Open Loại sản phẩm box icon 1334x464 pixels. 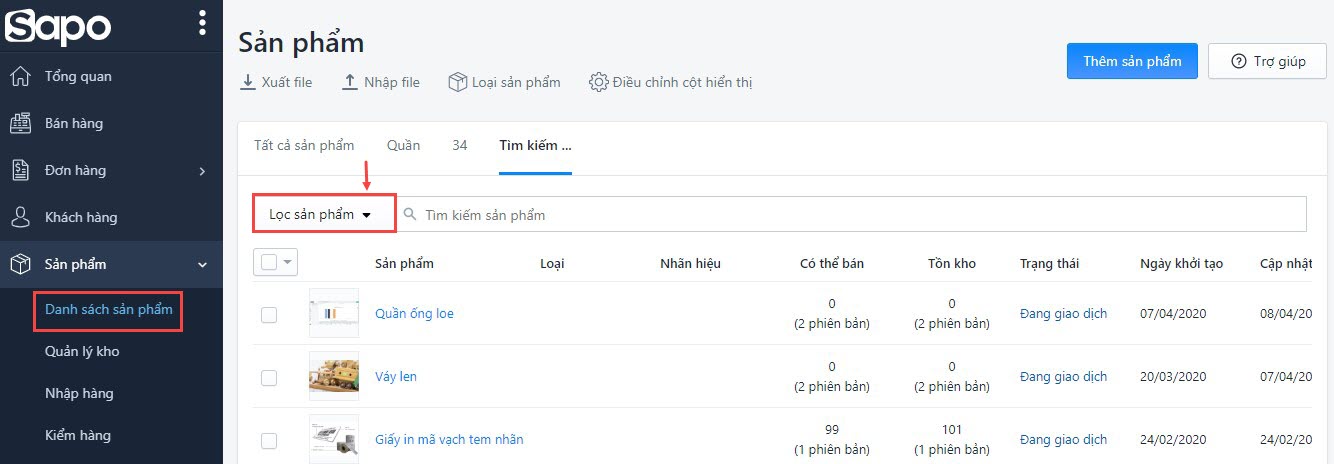tap(458, 82)
